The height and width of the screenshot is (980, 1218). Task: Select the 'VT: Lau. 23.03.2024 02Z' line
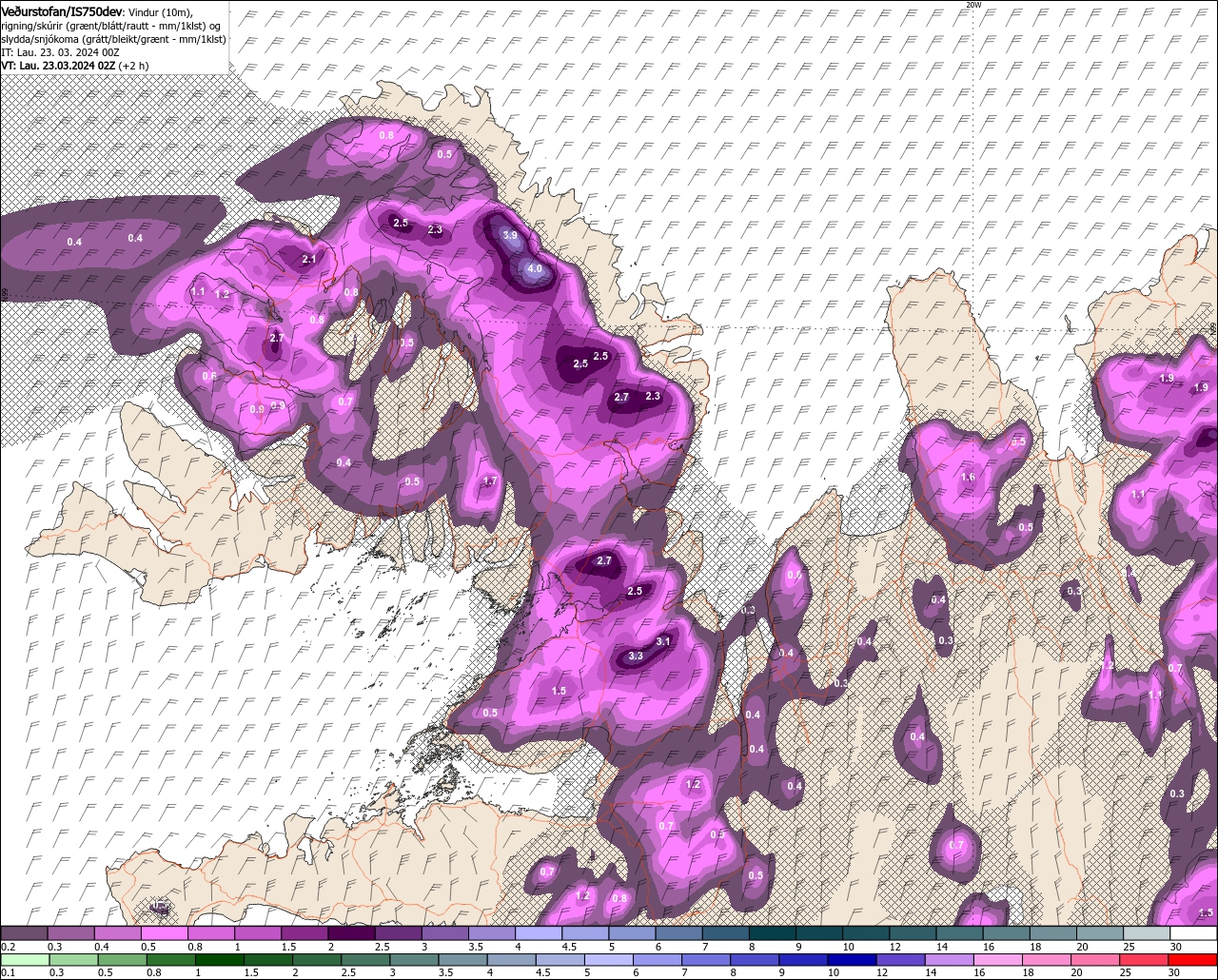[x=58, y=66]
